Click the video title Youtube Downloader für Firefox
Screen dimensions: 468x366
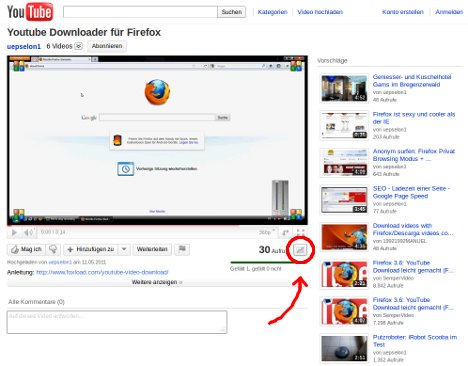pyautogui.click(x=84, y=32)
